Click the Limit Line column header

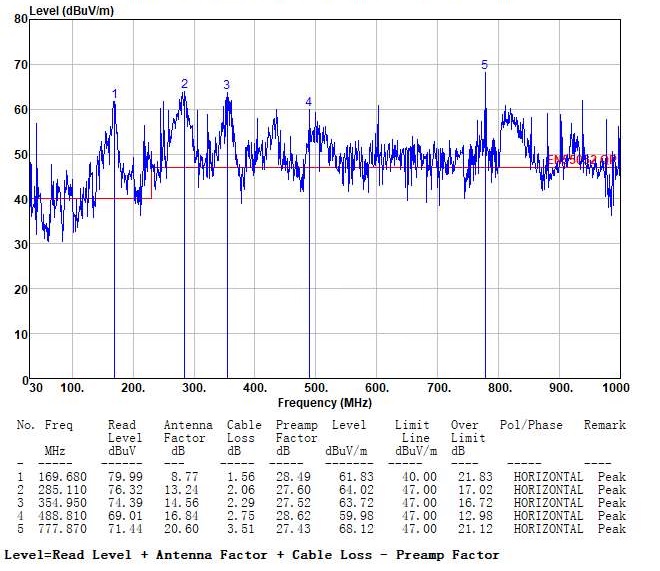tap(412, 432)
